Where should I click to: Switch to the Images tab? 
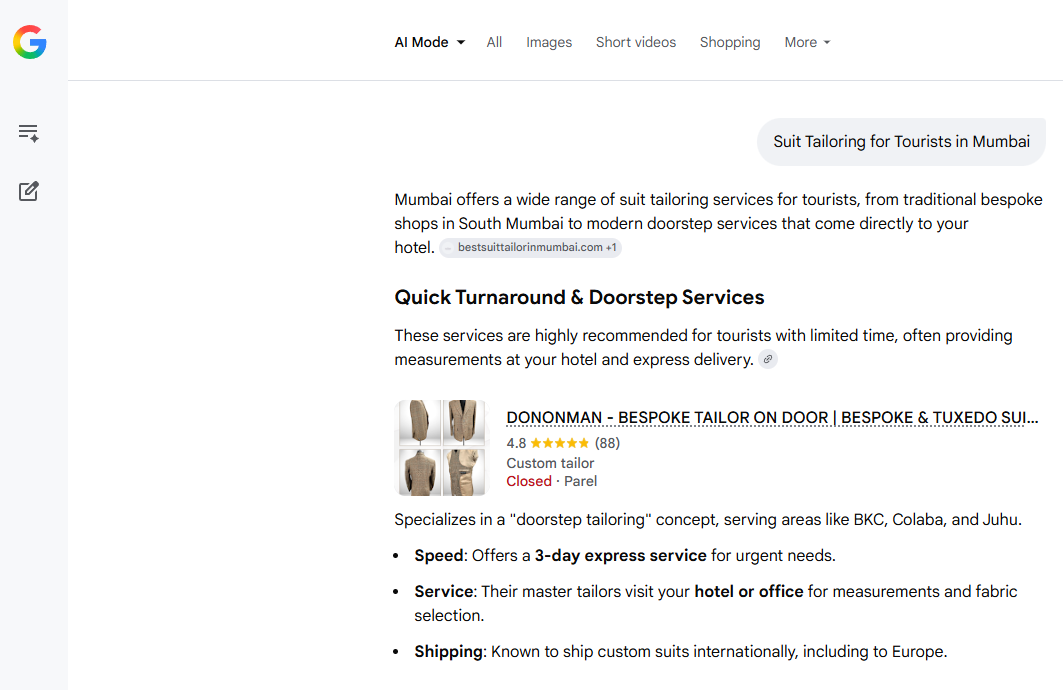click(x=549, y=42)
